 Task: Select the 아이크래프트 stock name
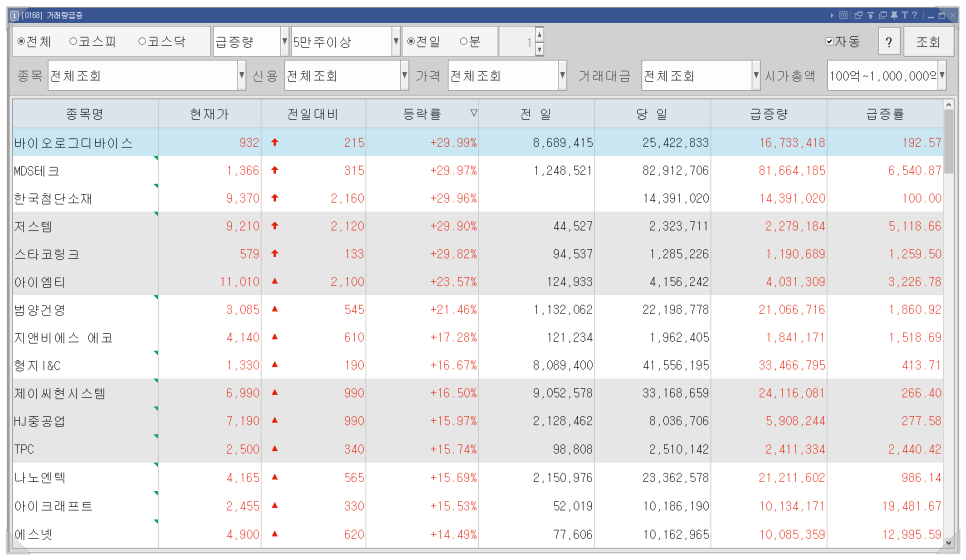(x=54, y=506)
